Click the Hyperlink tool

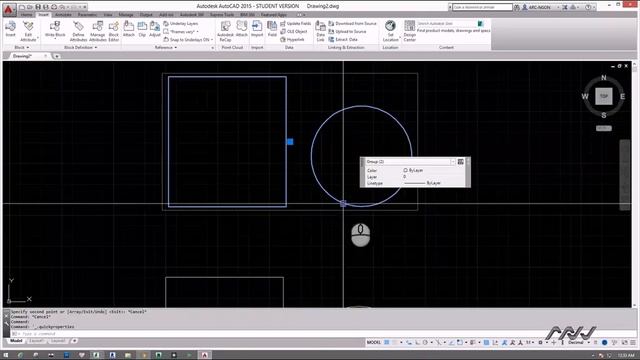292,40
